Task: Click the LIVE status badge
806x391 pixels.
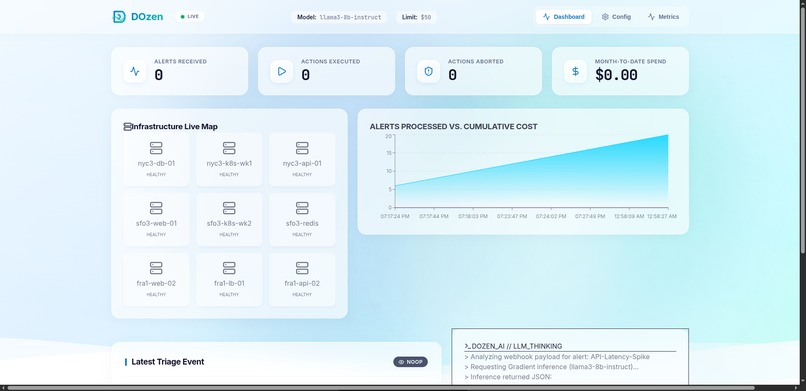Action: click(189, 16)
